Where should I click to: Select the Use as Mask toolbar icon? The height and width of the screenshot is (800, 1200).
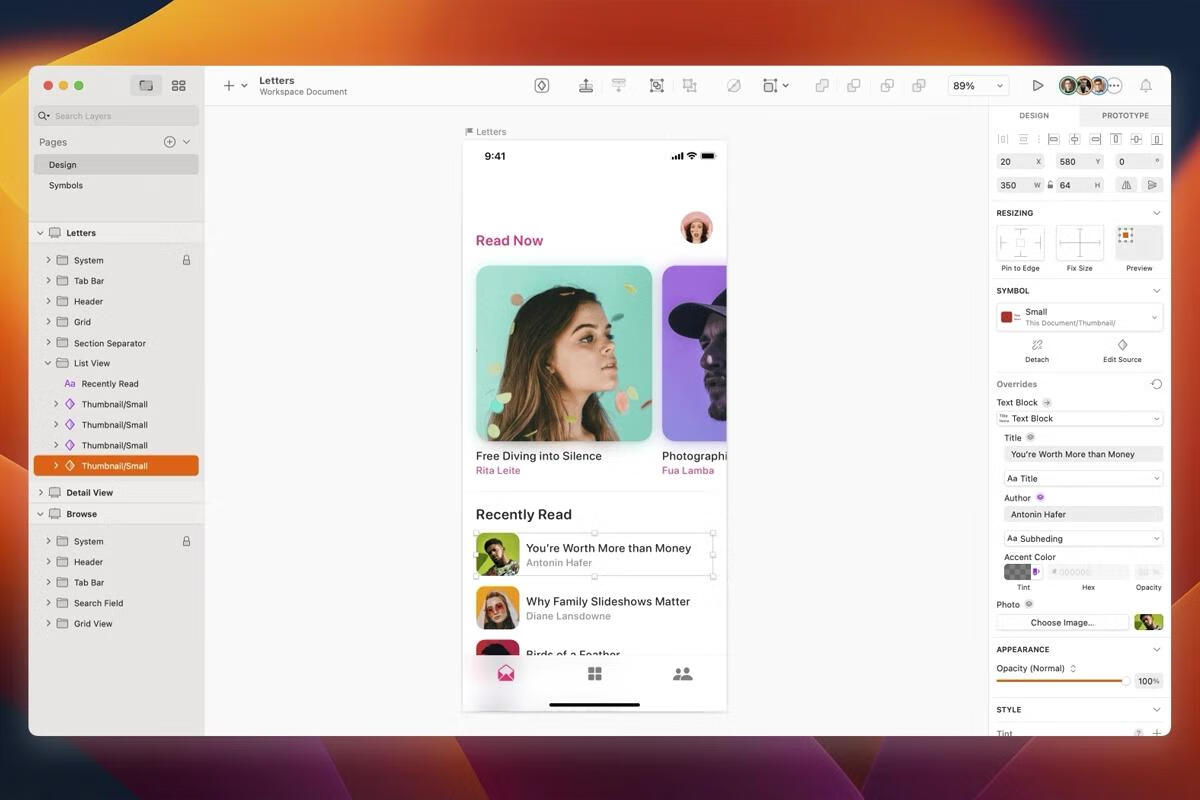pyautogui.click(x=734, y=85)
